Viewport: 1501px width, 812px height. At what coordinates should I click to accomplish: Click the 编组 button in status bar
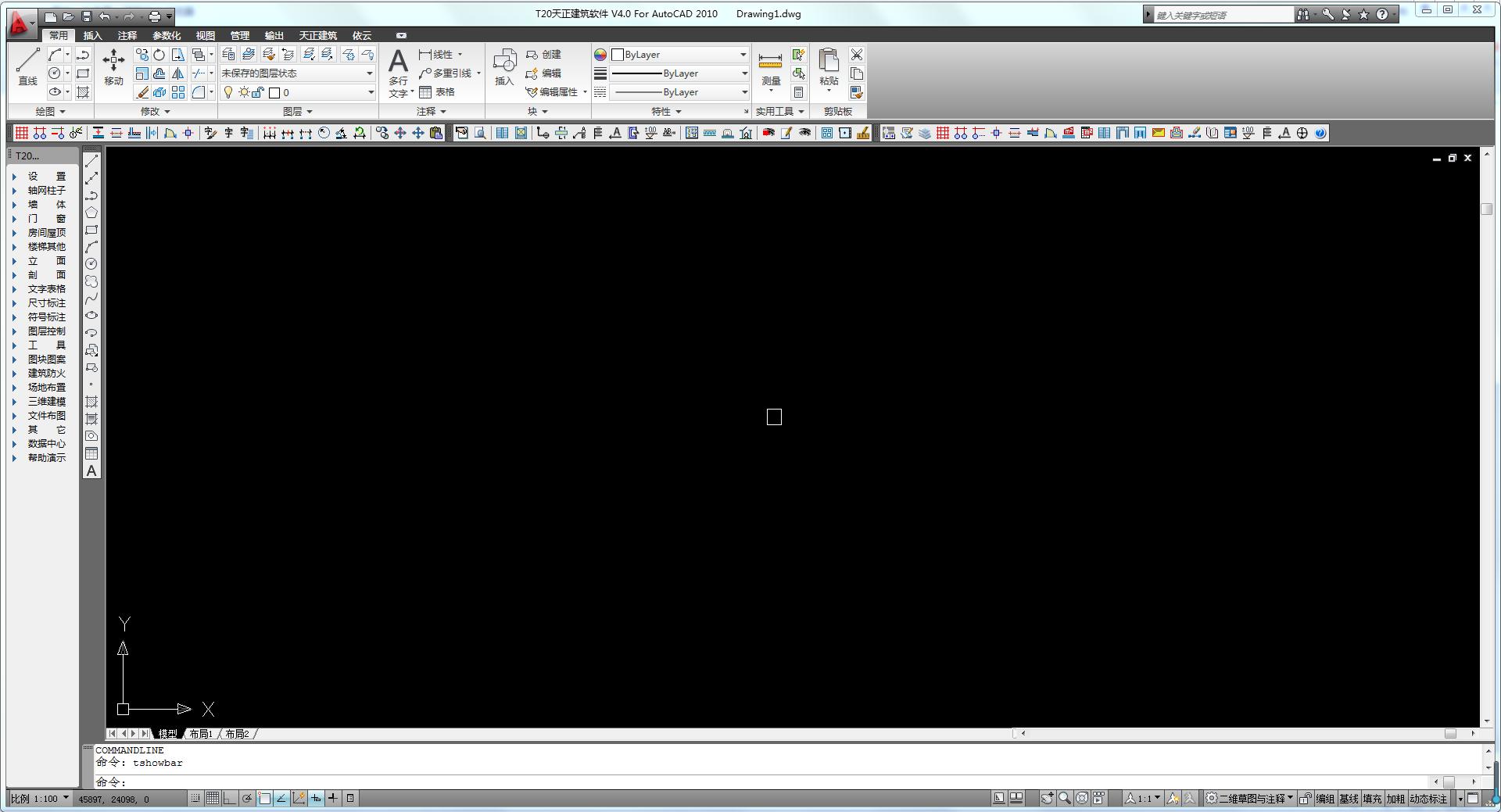pos(1325,799)
